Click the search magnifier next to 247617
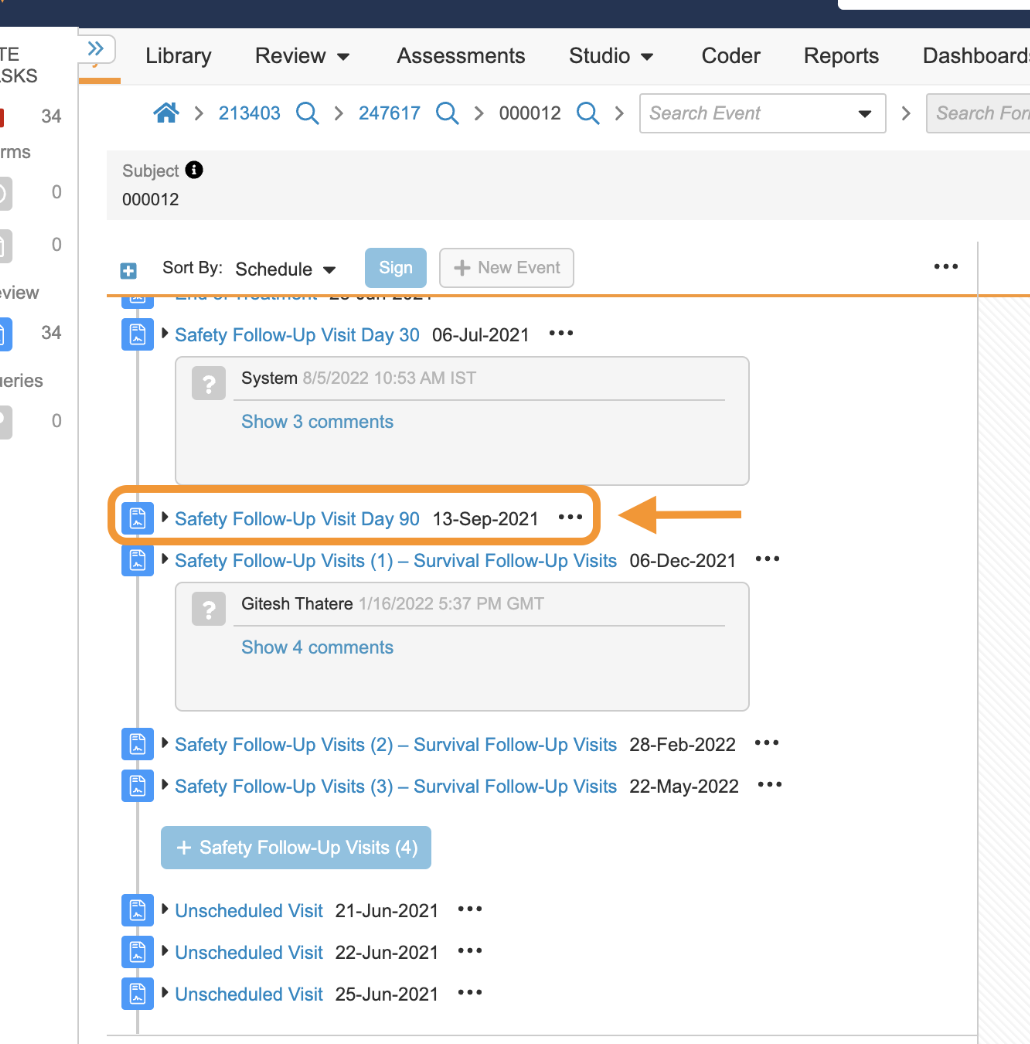The image size is (1030, 1044). 448,113
